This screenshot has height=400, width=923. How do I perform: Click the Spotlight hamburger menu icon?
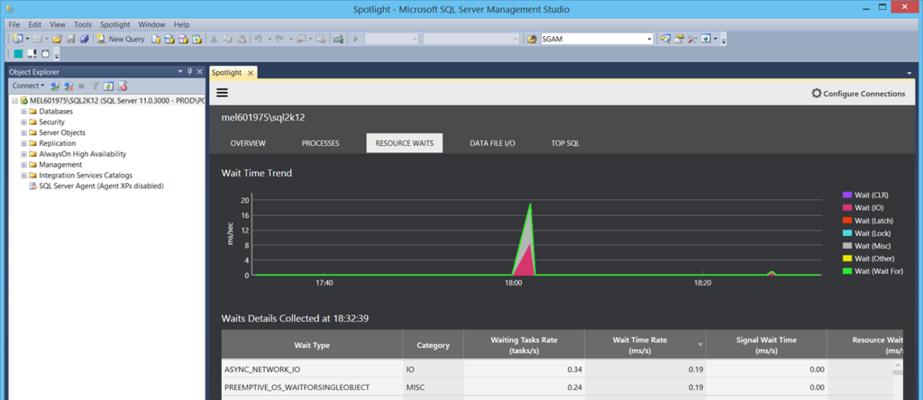tap(223, 93)
